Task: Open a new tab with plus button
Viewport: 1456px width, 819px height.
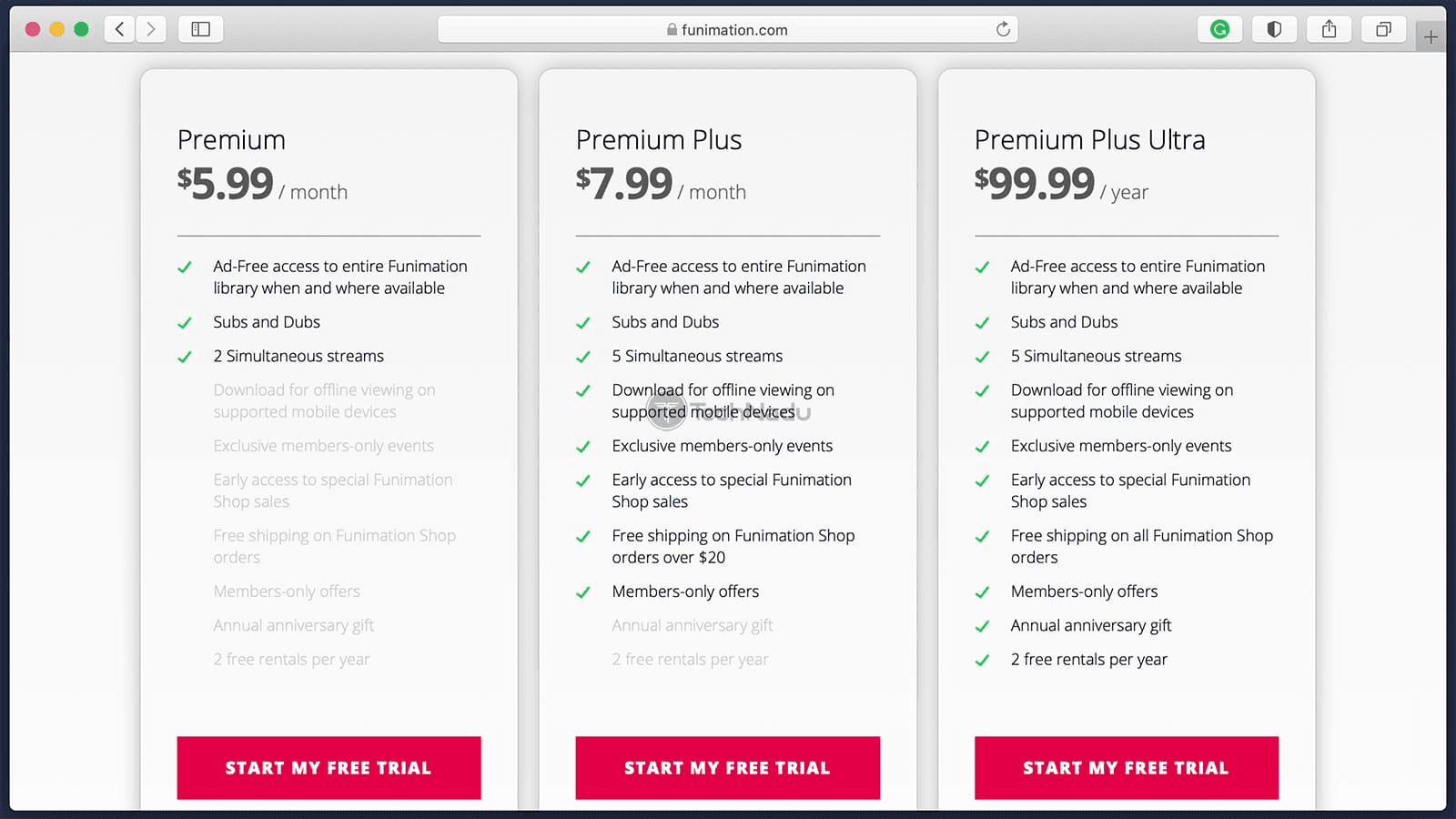Action: pos(1431,37)
